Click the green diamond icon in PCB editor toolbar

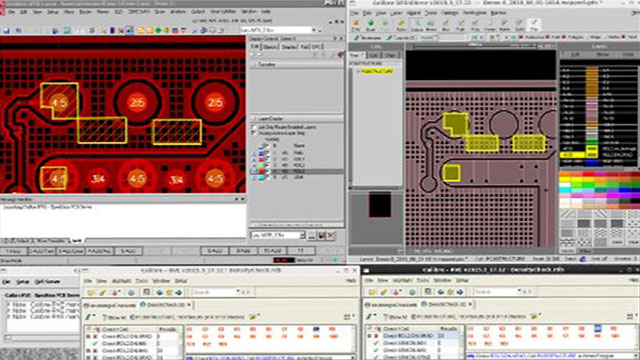158,30
